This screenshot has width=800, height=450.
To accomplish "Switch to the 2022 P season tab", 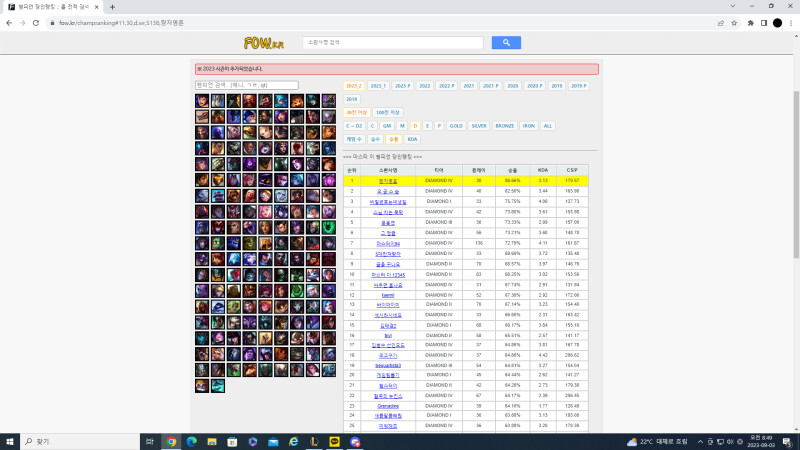I will (x=446, y=86).
